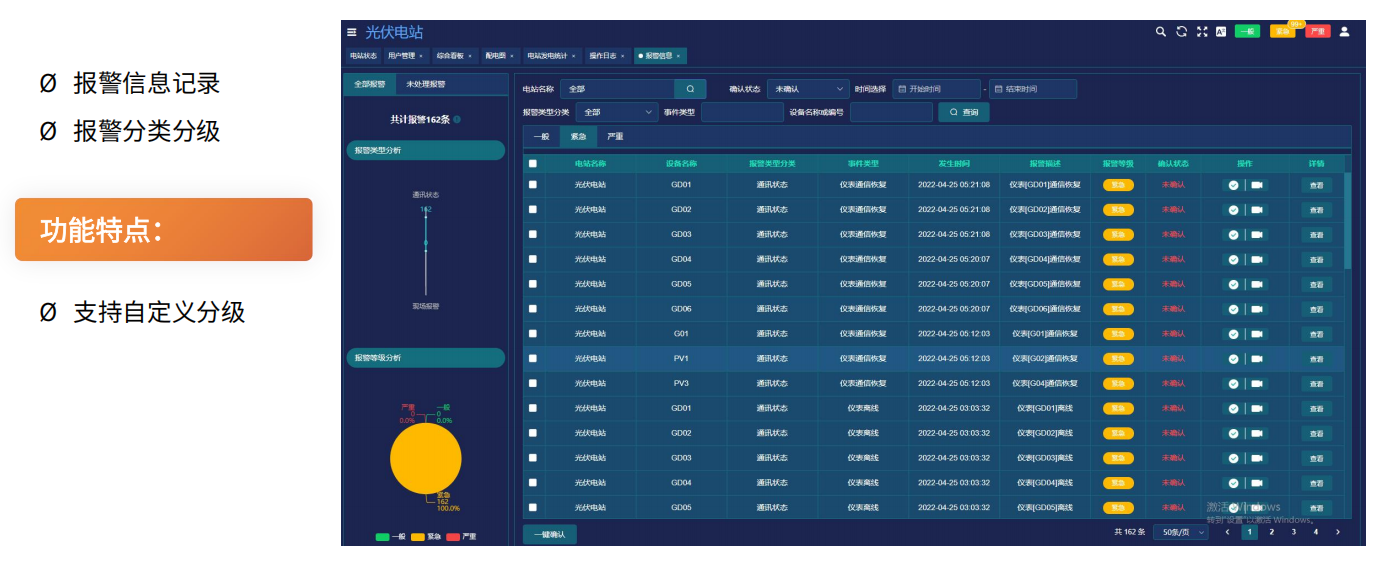Click confirm check icon for GD01 first row
The image size is (1379, 562).
click(1233, 185)
